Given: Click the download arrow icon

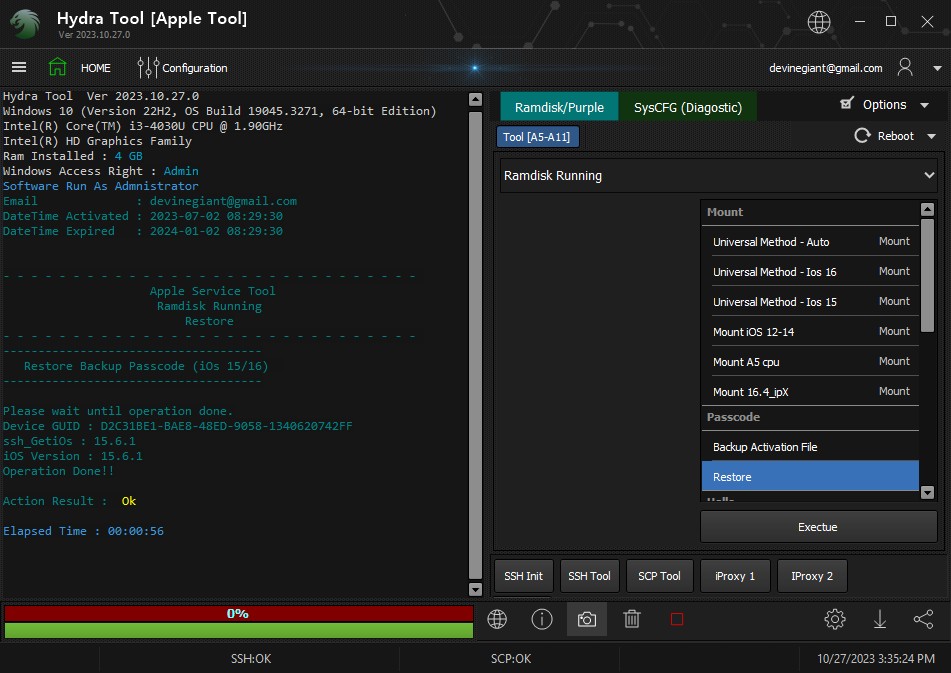Looking at the screenshot, I should tap(879, 619).
